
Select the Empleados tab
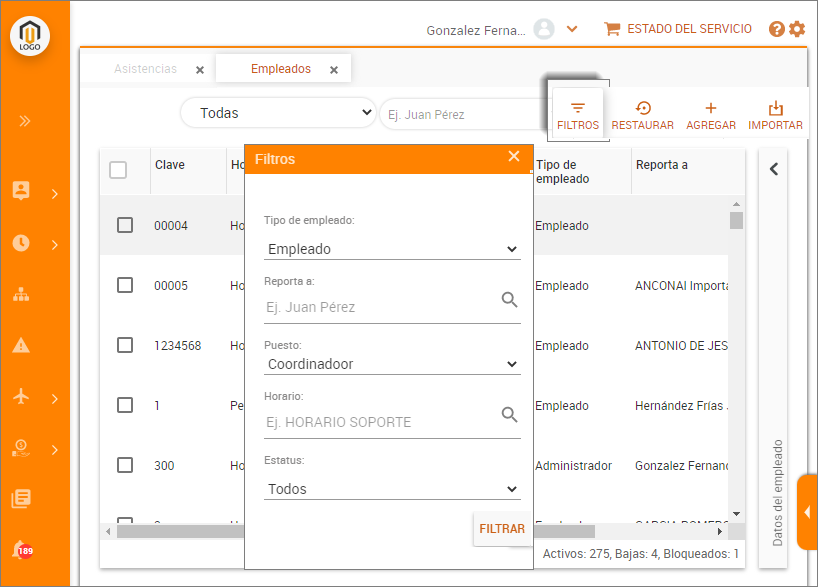pos(280,69)
